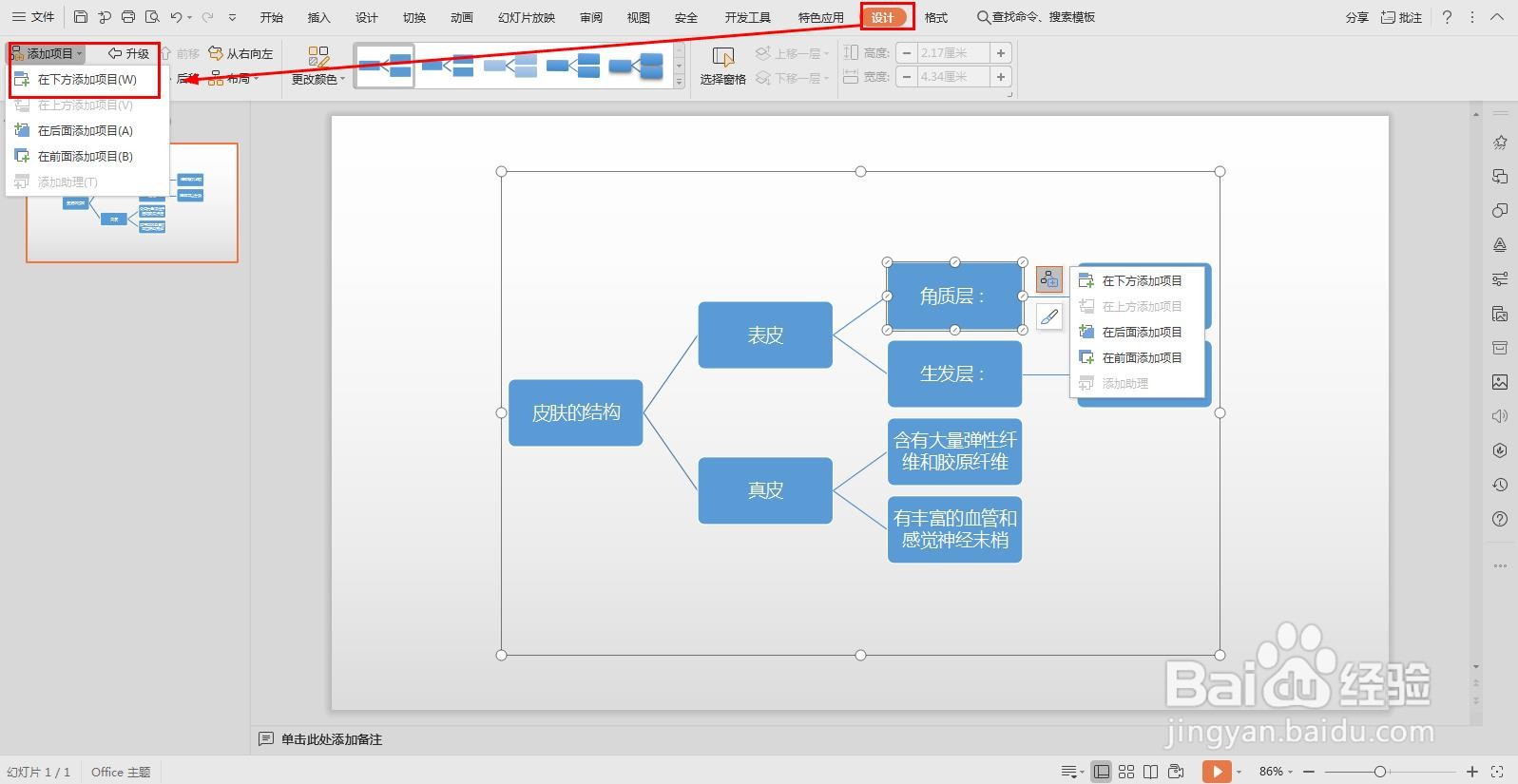Click the search commands and templates box
Viewport: 1518px width, 784px height.
[x=1036, y=17]
